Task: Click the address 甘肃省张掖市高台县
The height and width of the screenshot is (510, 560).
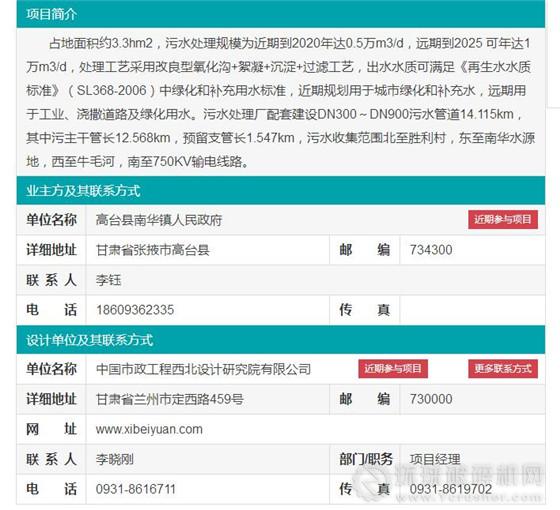Action: pyautogui.click(x=152, y=250)
